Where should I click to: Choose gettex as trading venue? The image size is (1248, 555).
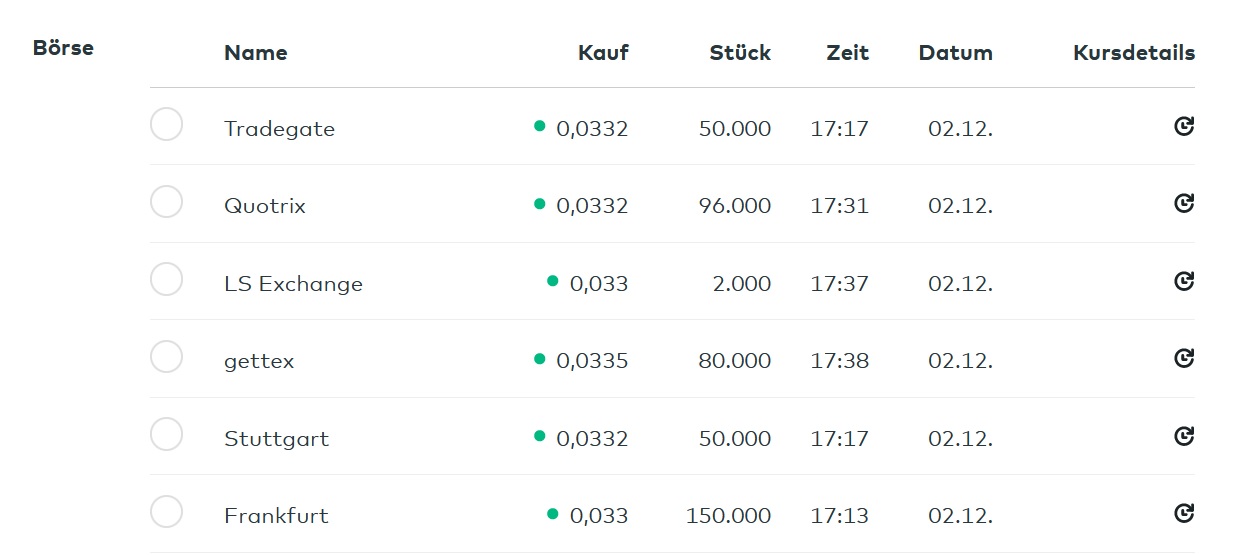pyautogui.click(x=166, y=357)
